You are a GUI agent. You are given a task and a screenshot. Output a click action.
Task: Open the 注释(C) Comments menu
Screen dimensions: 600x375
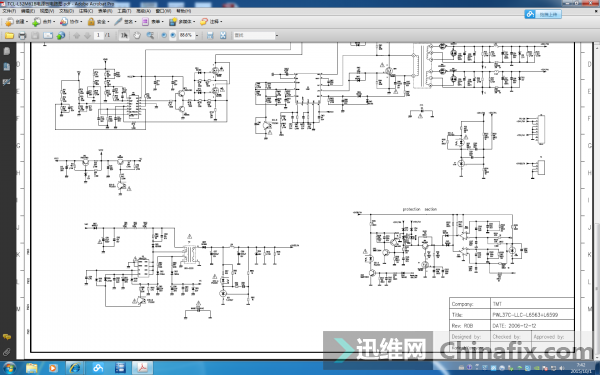[x=85, y=11]
